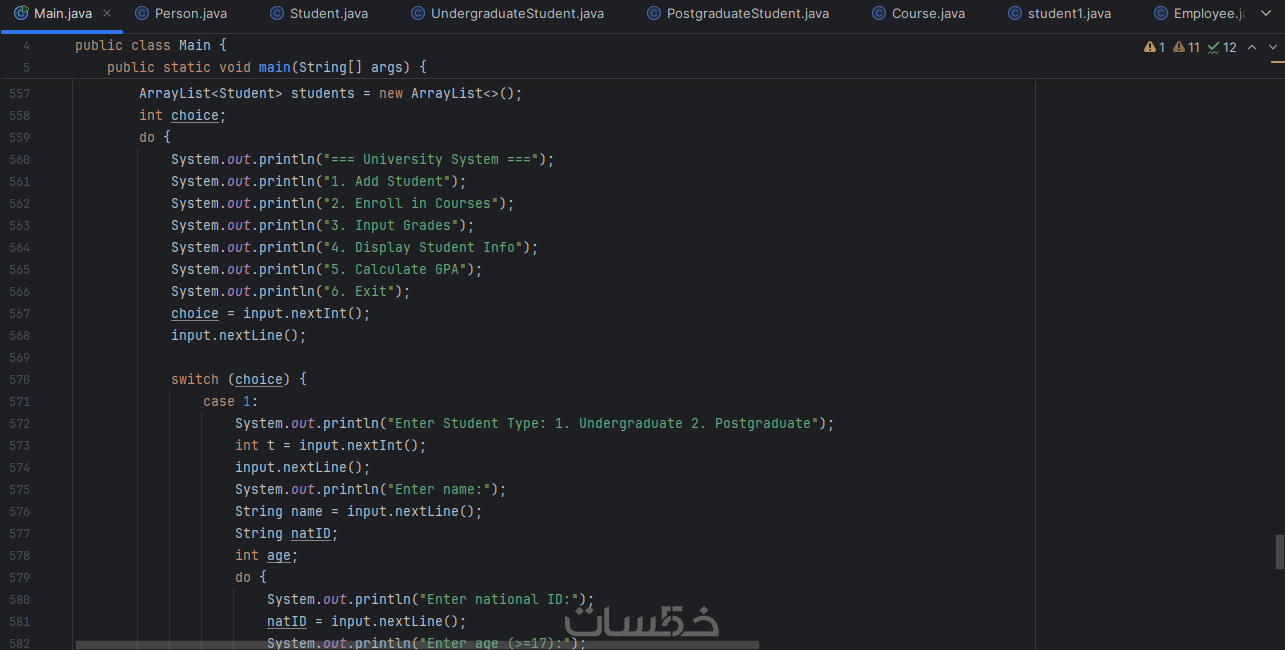Open the Course.java tab
Screen dimensions: 1285x650
click(917, 14)
